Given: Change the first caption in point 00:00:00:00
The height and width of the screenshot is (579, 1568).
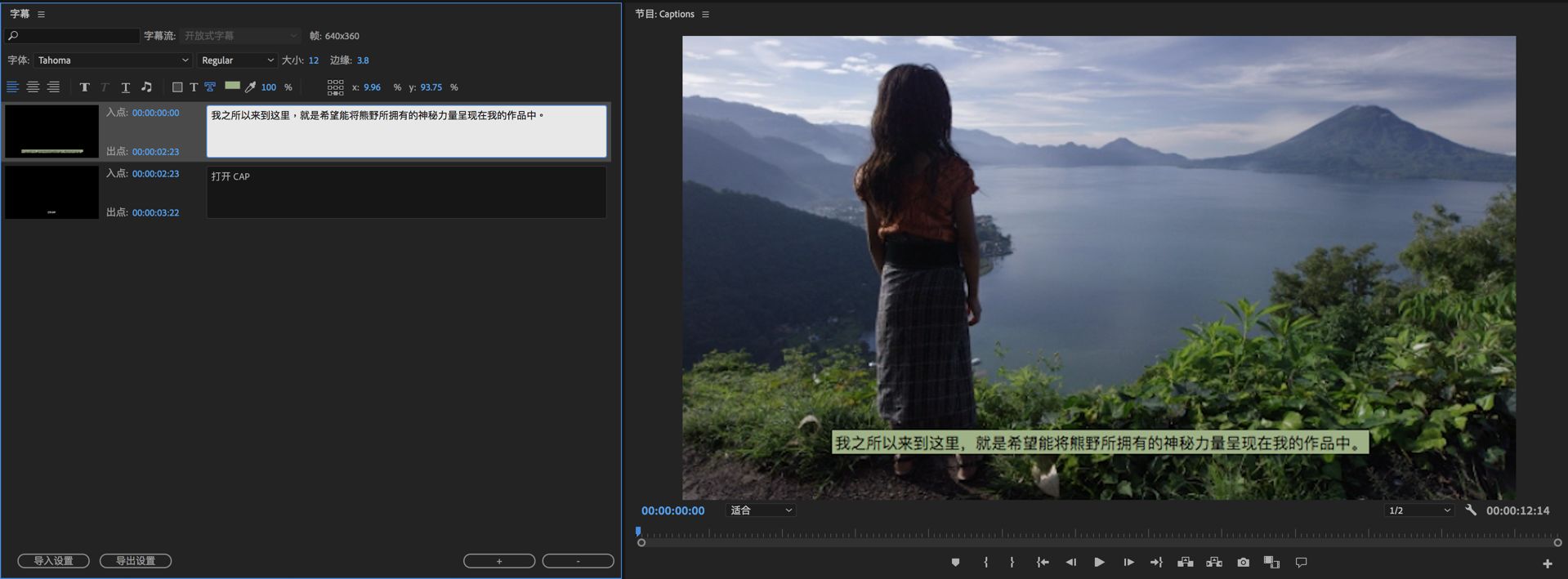Looking at the screenshot, I should (x=155, y=113).
